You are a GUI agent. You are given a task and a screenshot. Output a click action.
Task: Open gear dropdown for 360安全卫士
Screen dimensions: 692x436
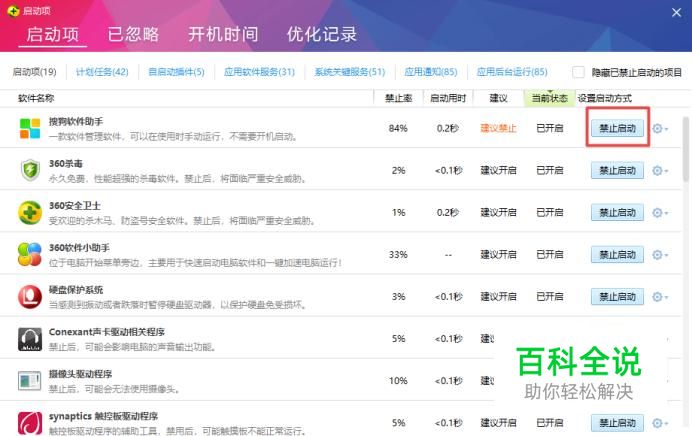coord(660,213)
